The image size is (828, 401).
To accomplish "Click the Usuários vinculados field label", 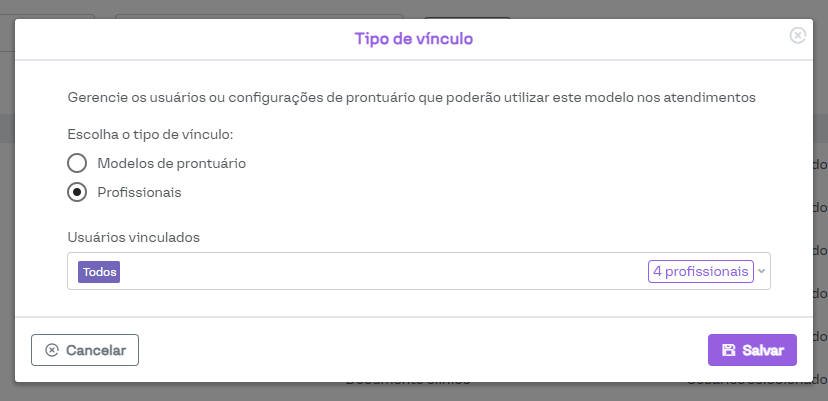I will pyautogui.click(x=134, y=237).
